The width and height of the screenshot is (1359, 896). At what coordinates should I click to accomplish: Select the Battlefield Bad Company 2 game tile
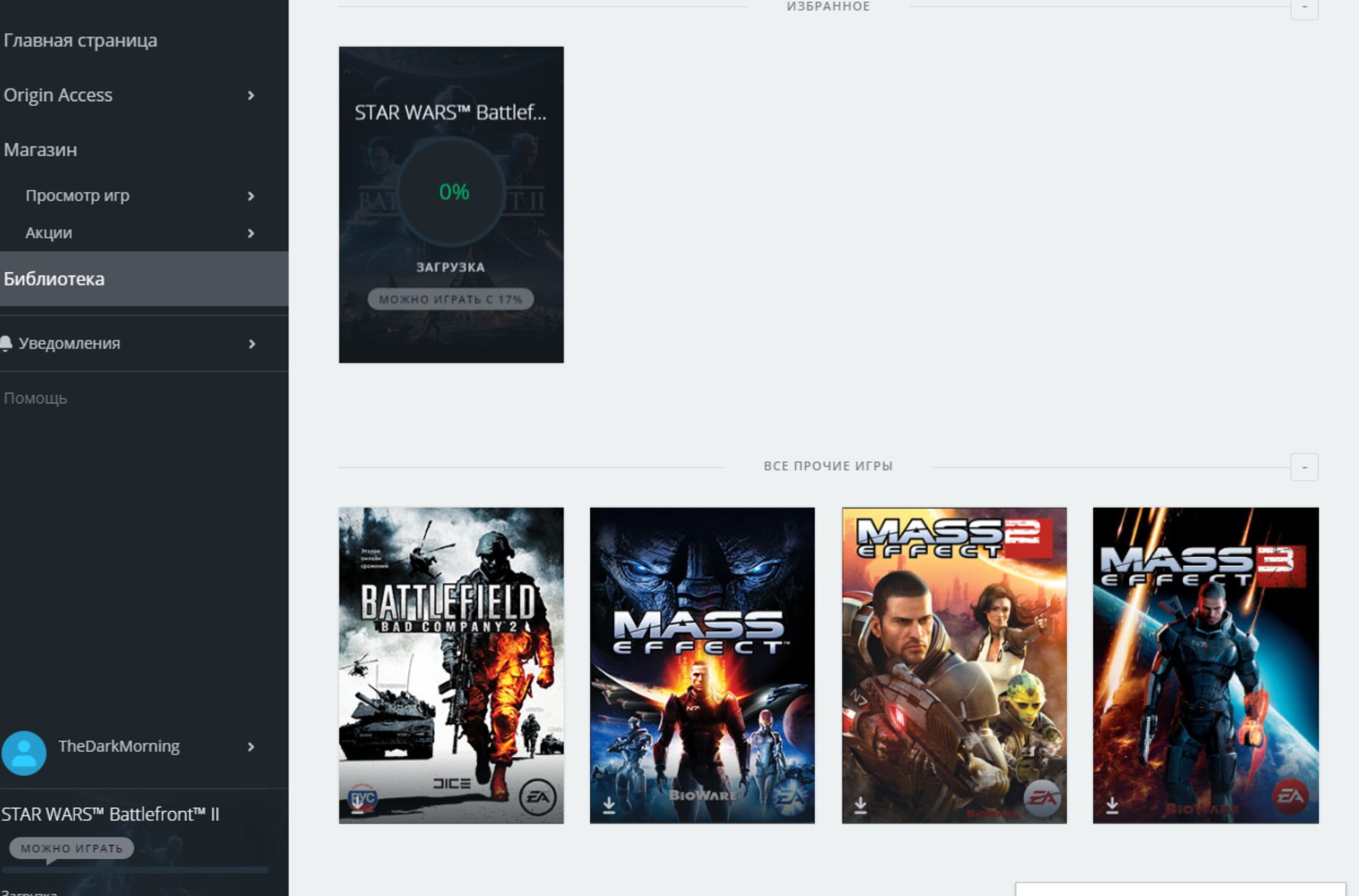(x=451, y=665)
